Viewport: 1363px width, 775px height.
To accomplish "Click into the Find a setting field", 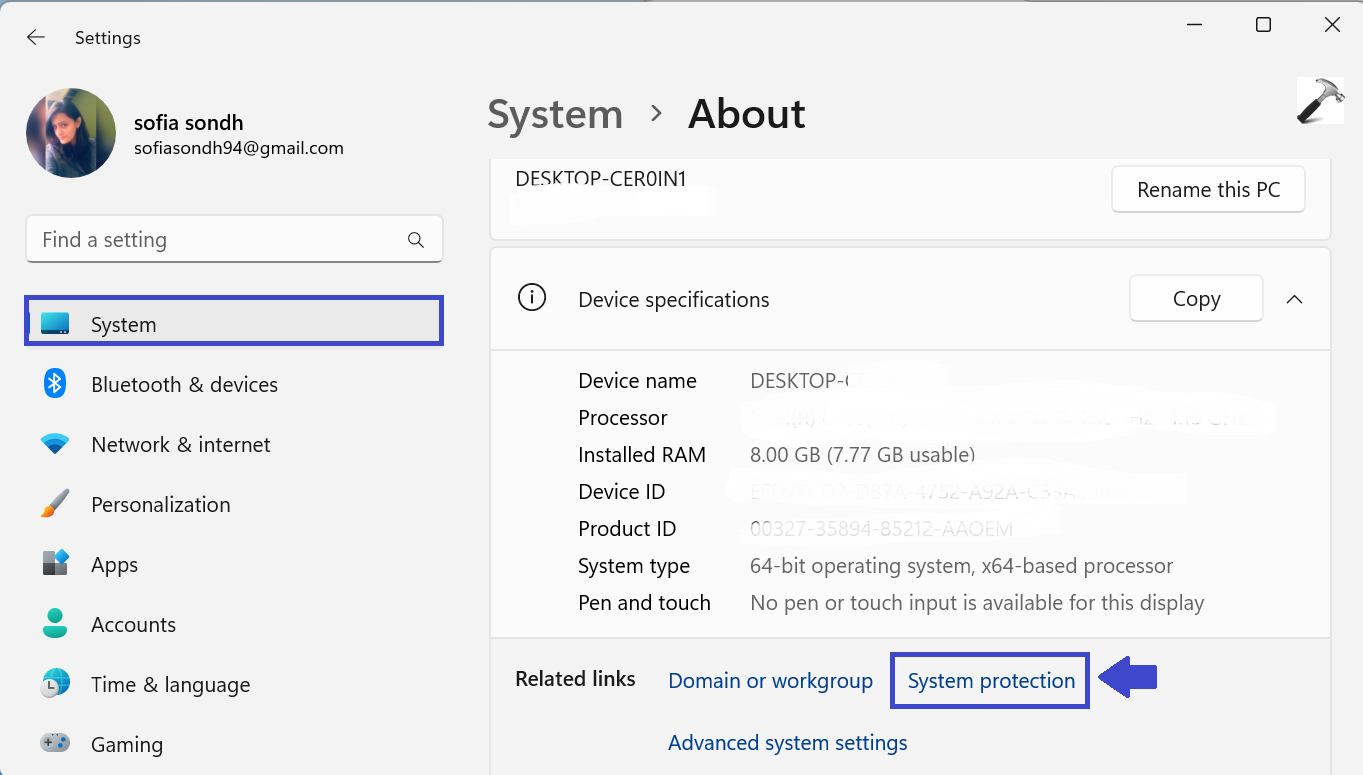I will point(220,240).
